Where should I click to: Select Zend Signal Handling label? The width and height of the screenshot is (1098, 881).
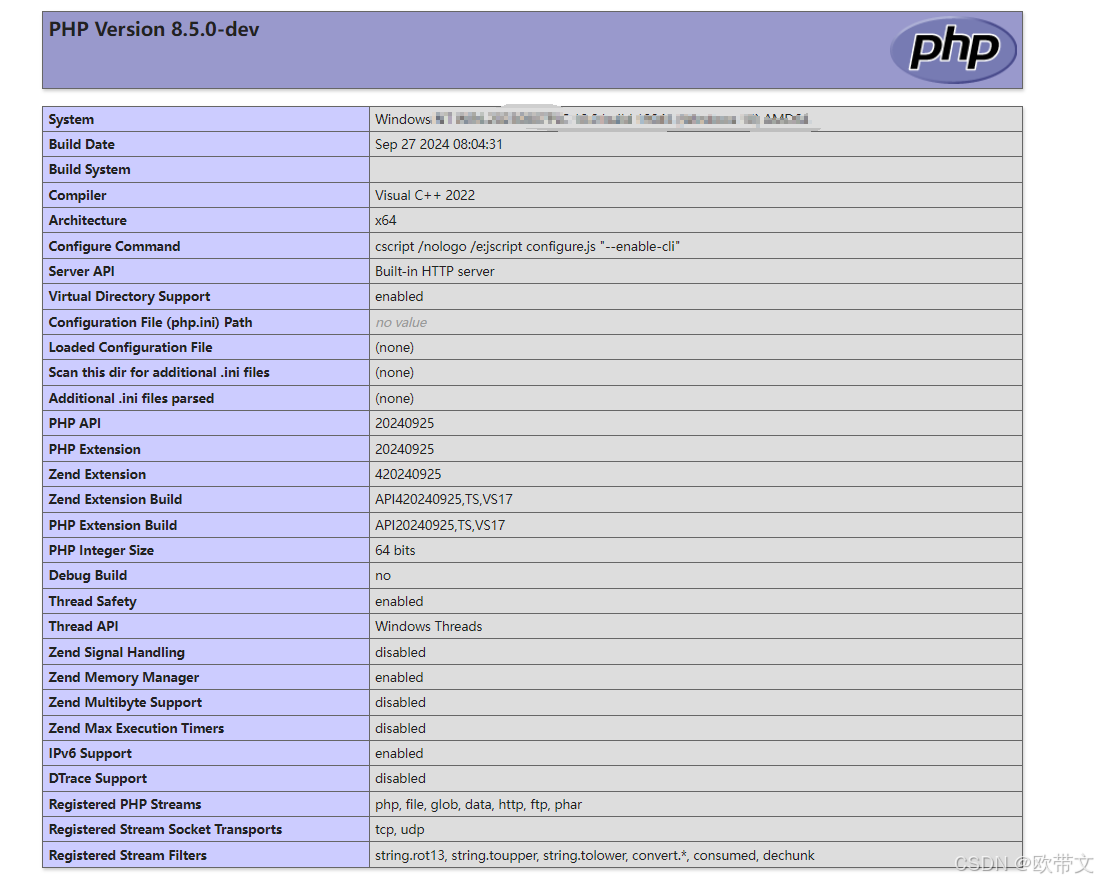pos(116,653)
